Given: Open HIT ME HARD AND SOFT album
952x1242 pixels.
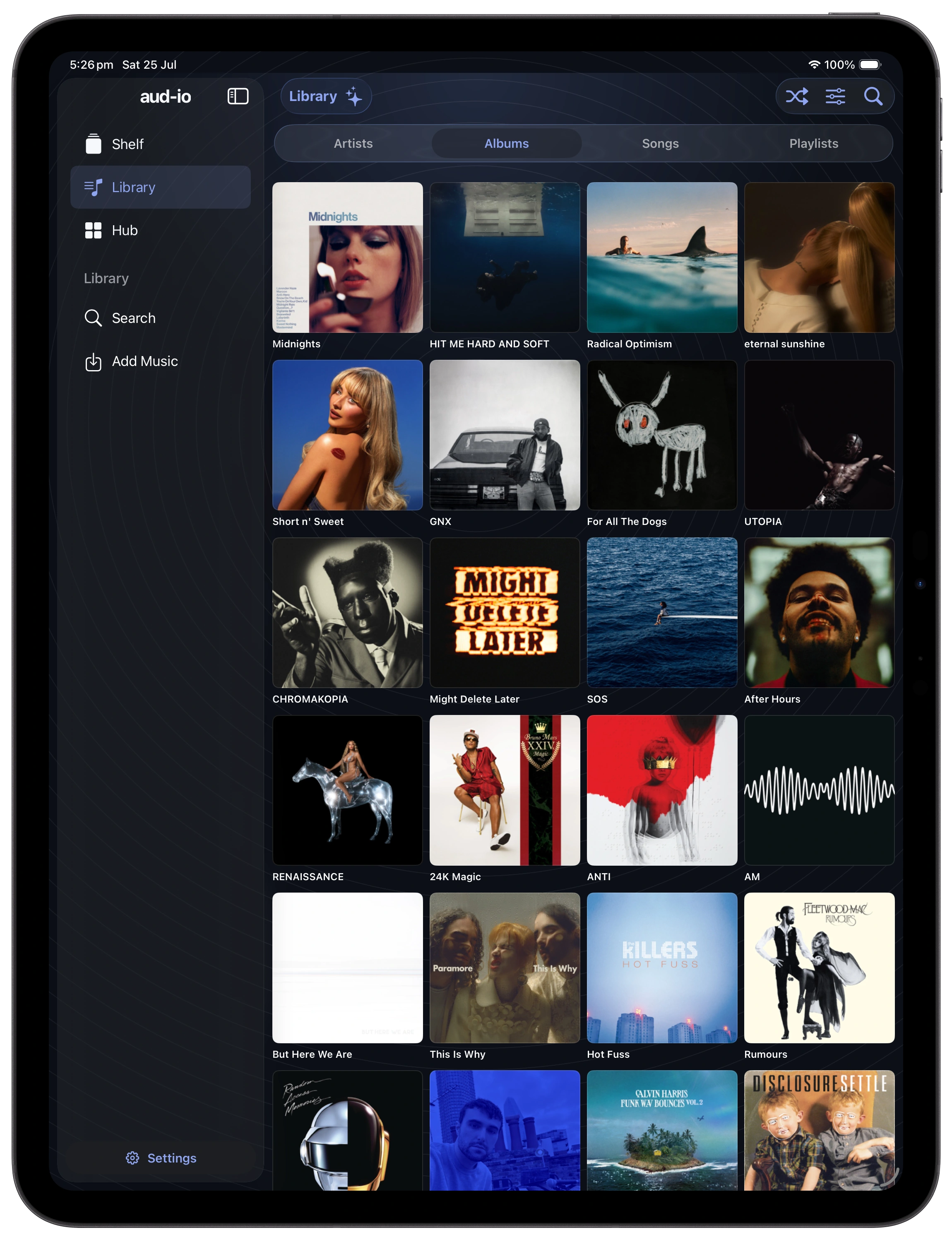Looking at the screenshot, I should pos(505,258).
